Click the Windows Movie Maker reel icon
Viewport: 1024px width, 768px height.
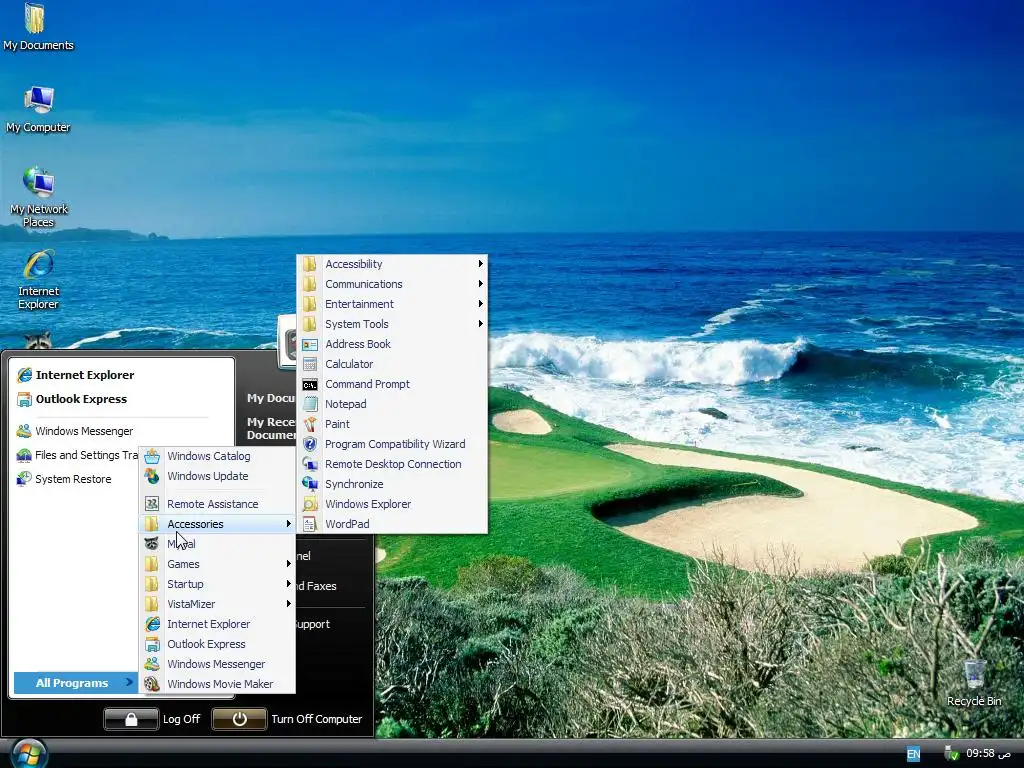pyautogui.click(x=152, y=684)
